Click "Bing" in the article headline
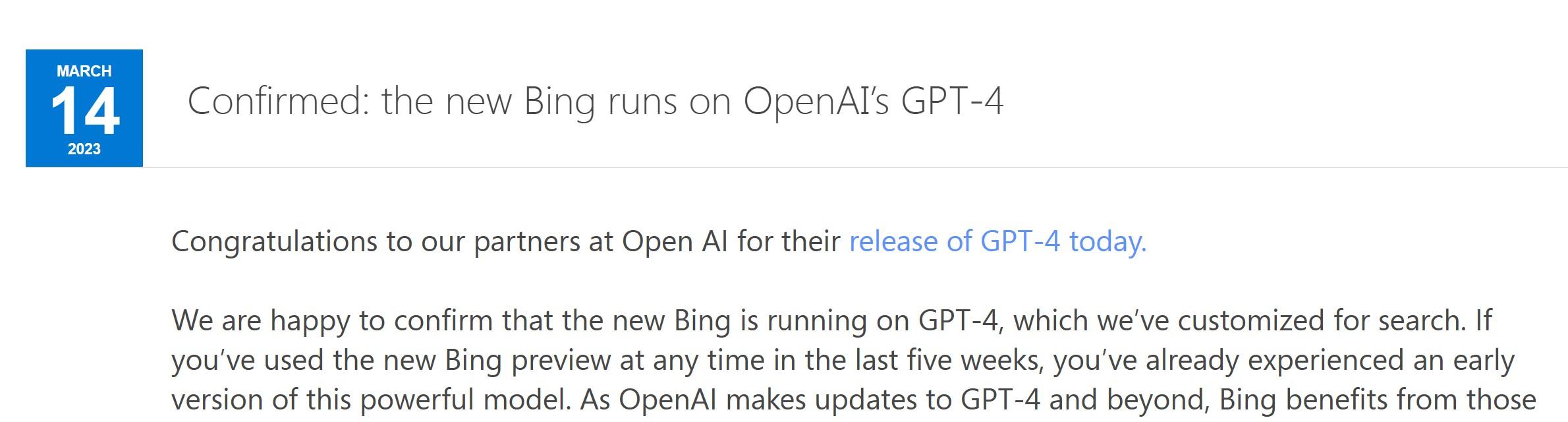 pyautogui.click(x=559, y=102)
